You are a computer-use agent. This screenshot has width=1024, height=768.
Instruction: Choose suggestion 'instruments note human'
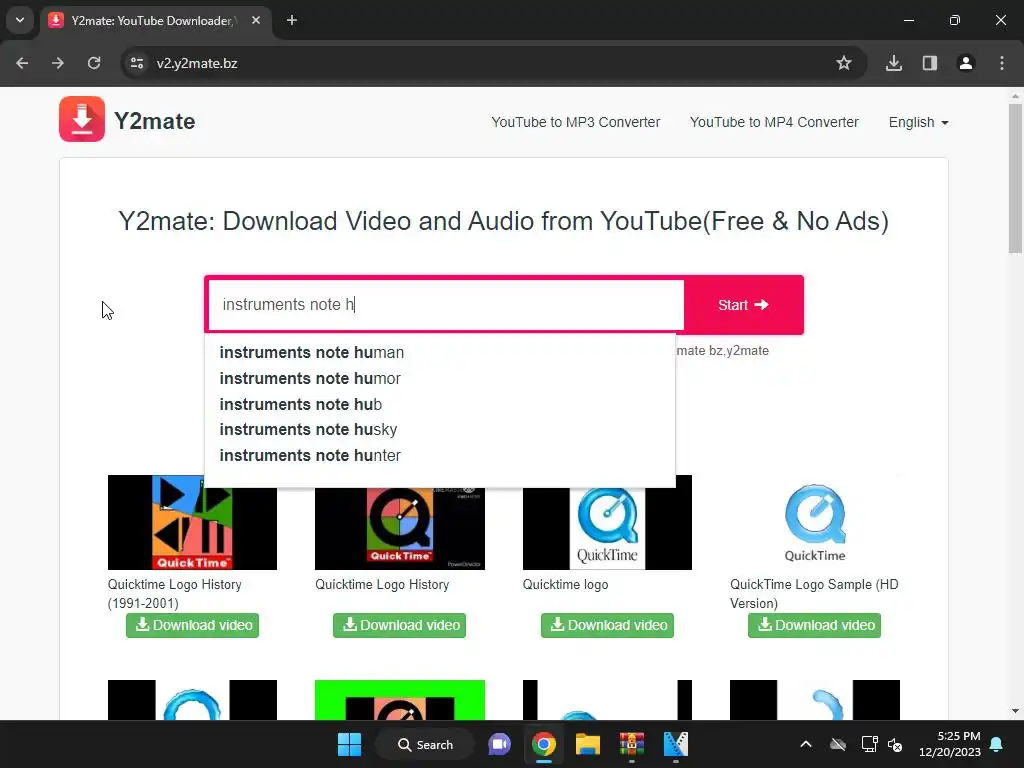[312, 353]
